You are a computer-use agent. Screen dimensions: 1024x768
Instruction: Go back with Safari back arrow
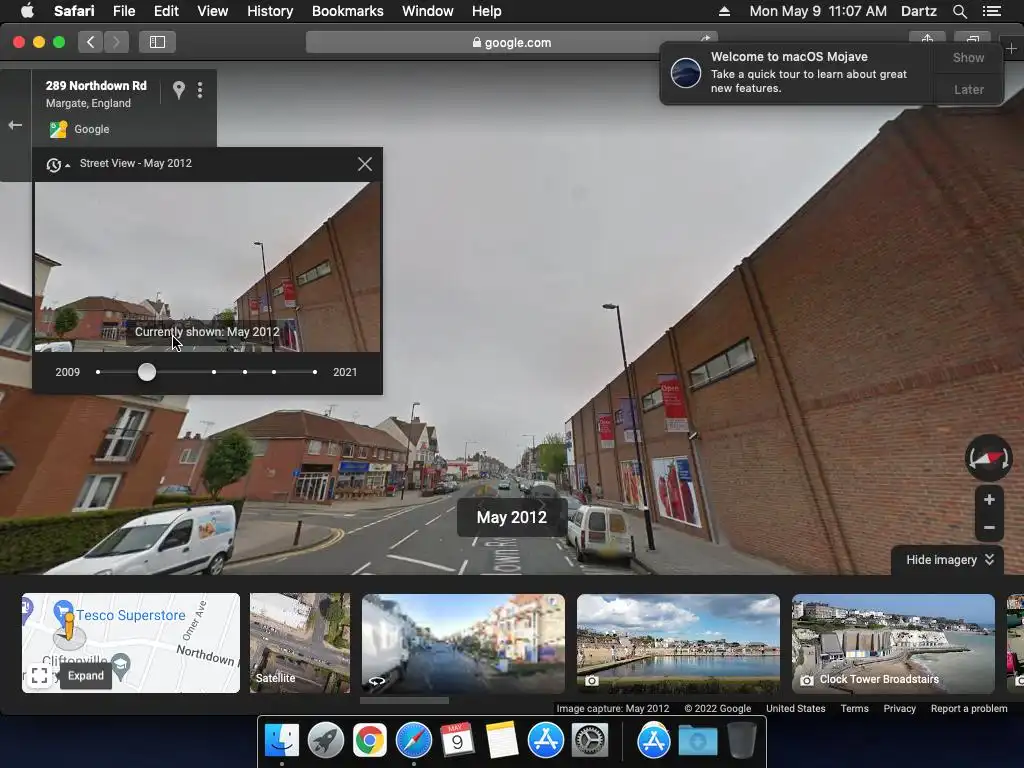[x=91, y=42]
